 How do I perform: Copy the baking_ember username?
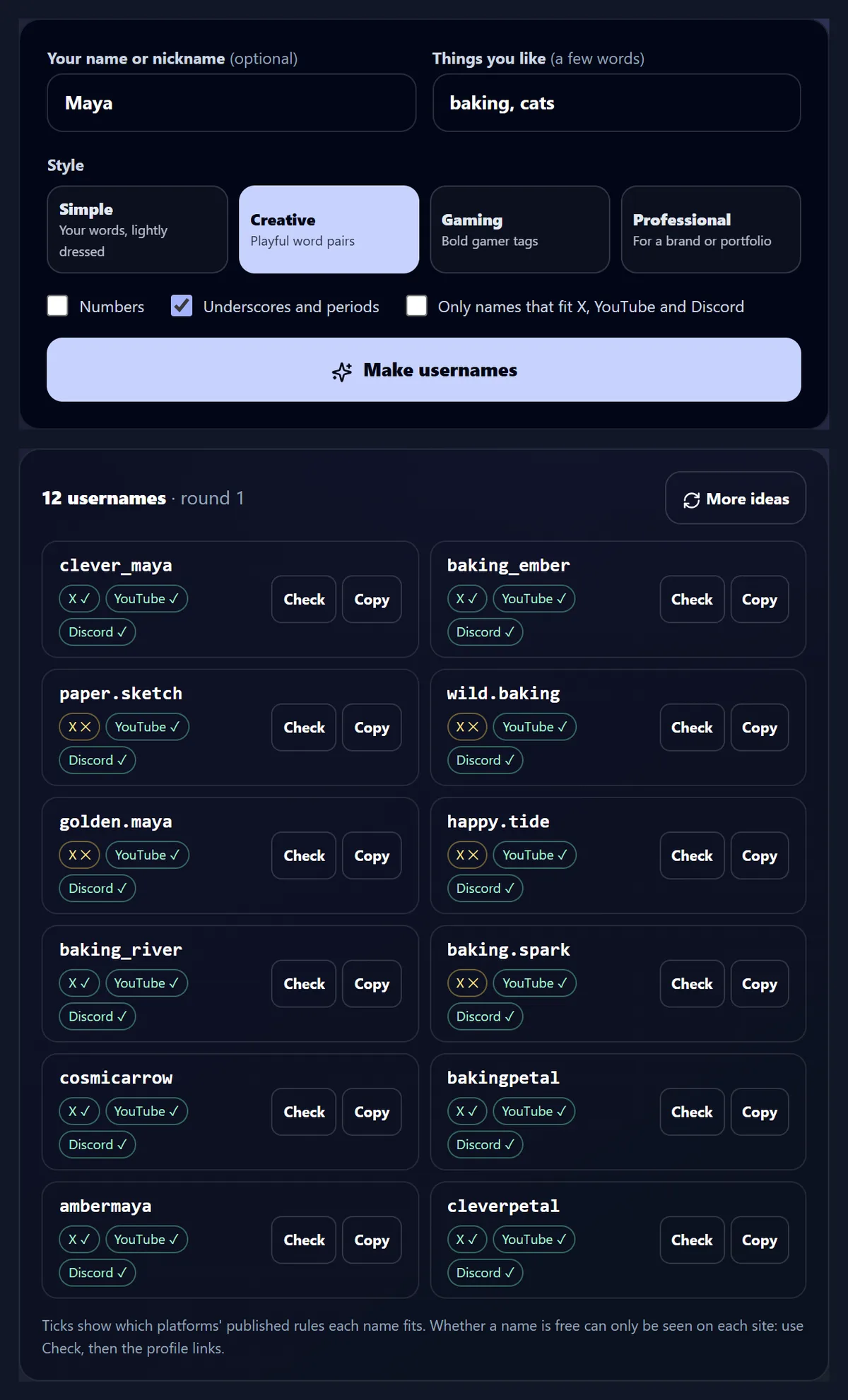(x=760, y=599)
